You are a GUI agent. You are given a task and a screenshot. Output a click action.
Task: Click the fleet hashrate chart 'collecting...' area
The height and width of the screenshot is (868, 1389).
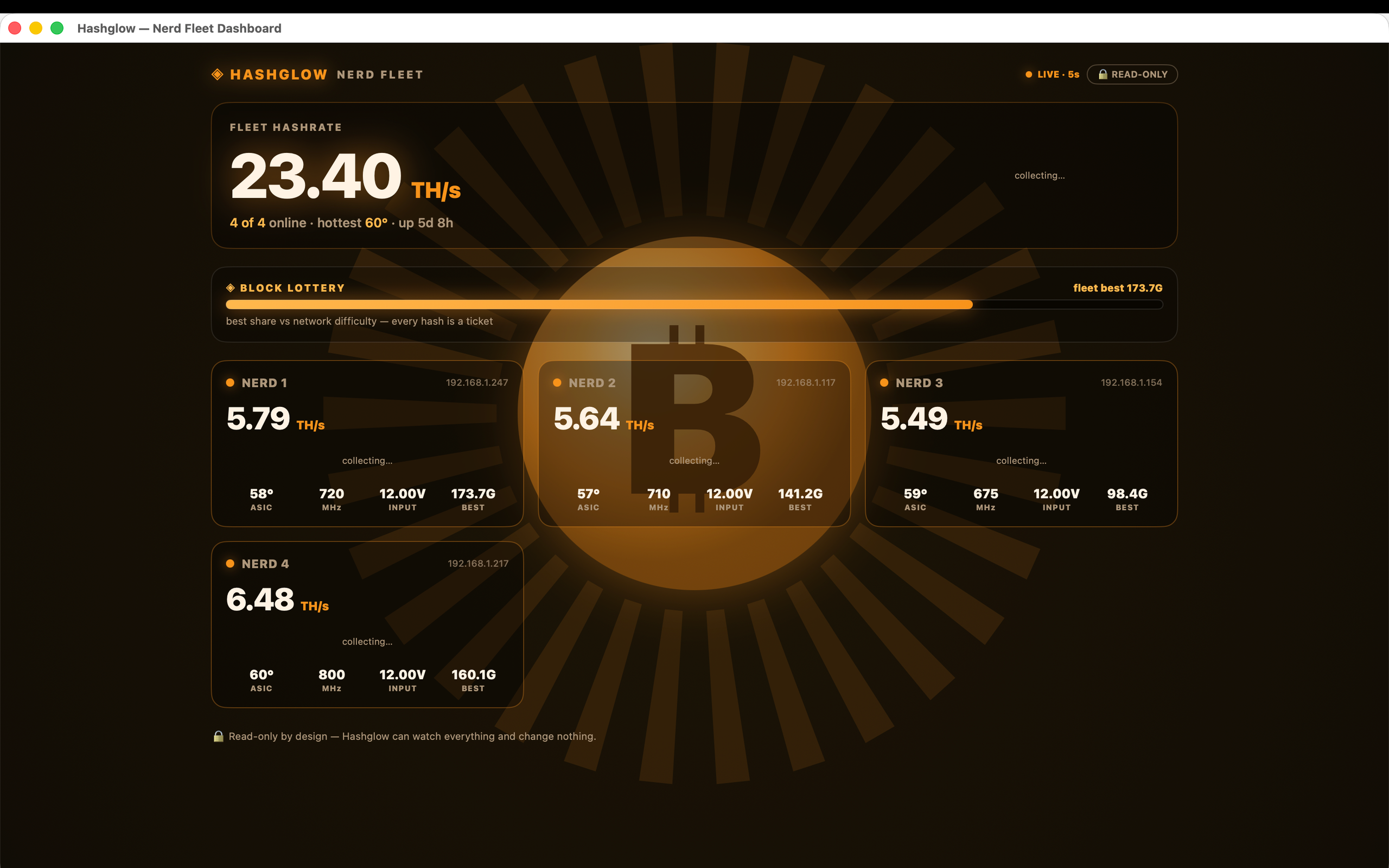tap(1040, 175)
